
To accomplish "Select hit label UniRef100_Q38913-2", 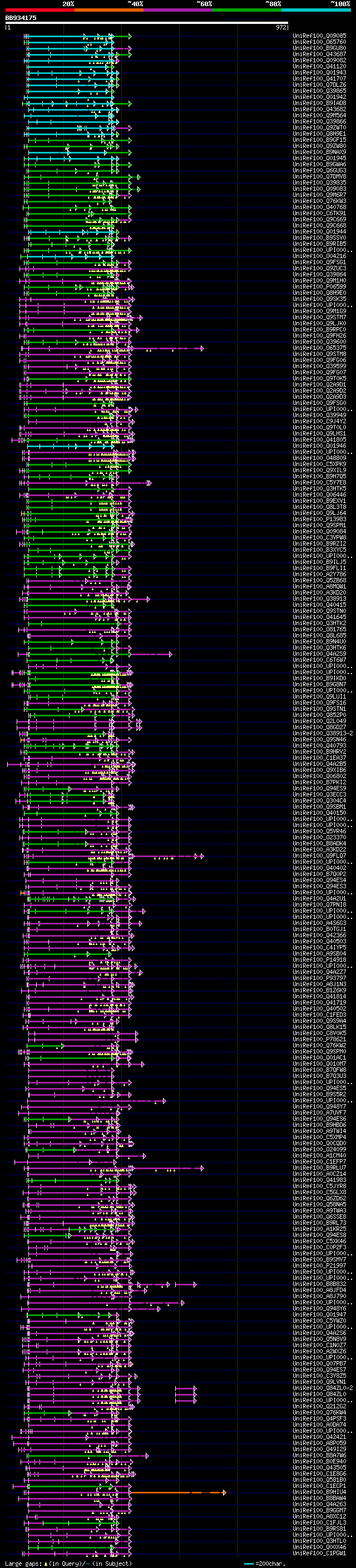I will pos(323,734).
